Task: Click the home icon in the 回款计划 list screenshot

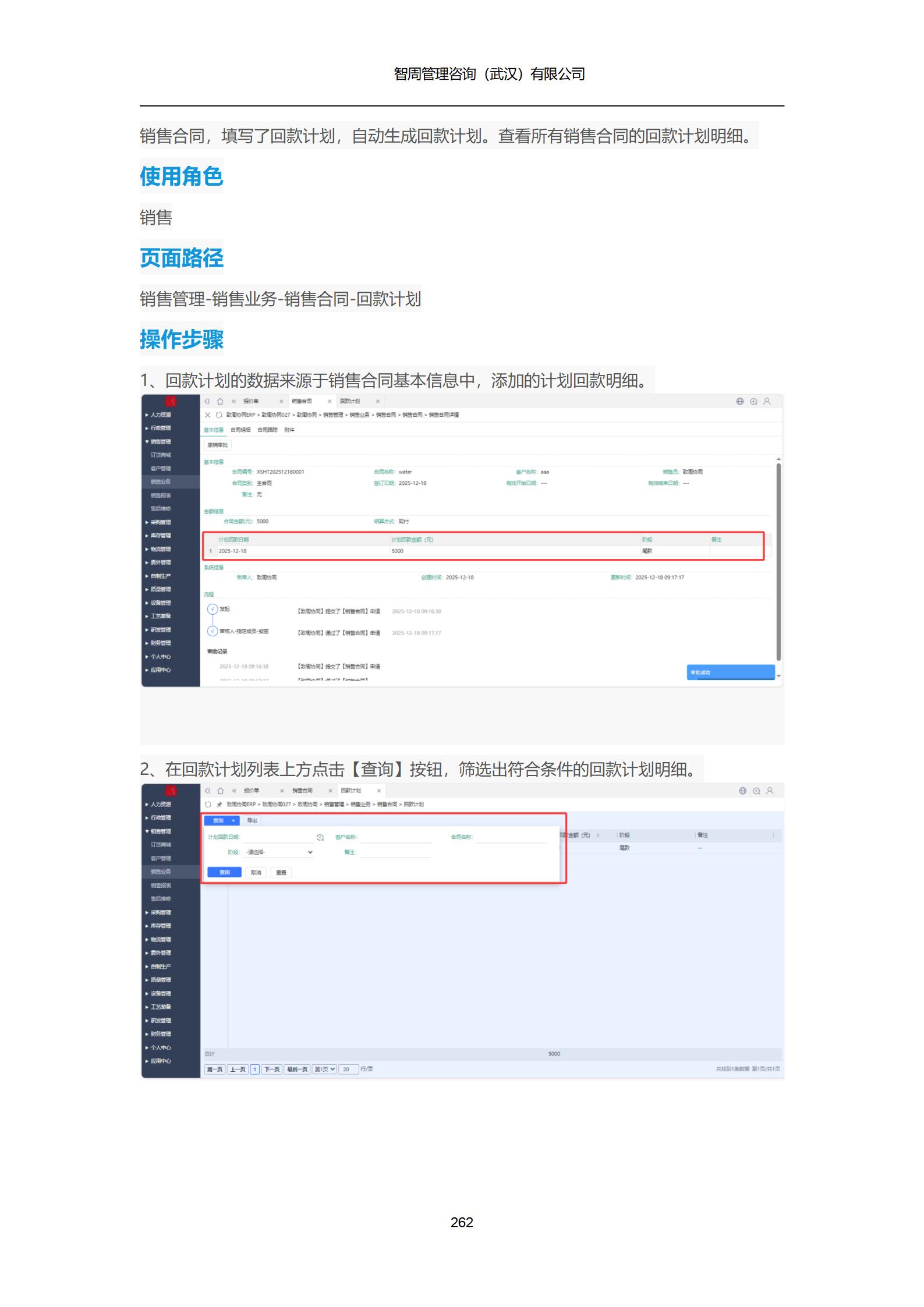Action: pyautogui.click(x=221, y=791)
